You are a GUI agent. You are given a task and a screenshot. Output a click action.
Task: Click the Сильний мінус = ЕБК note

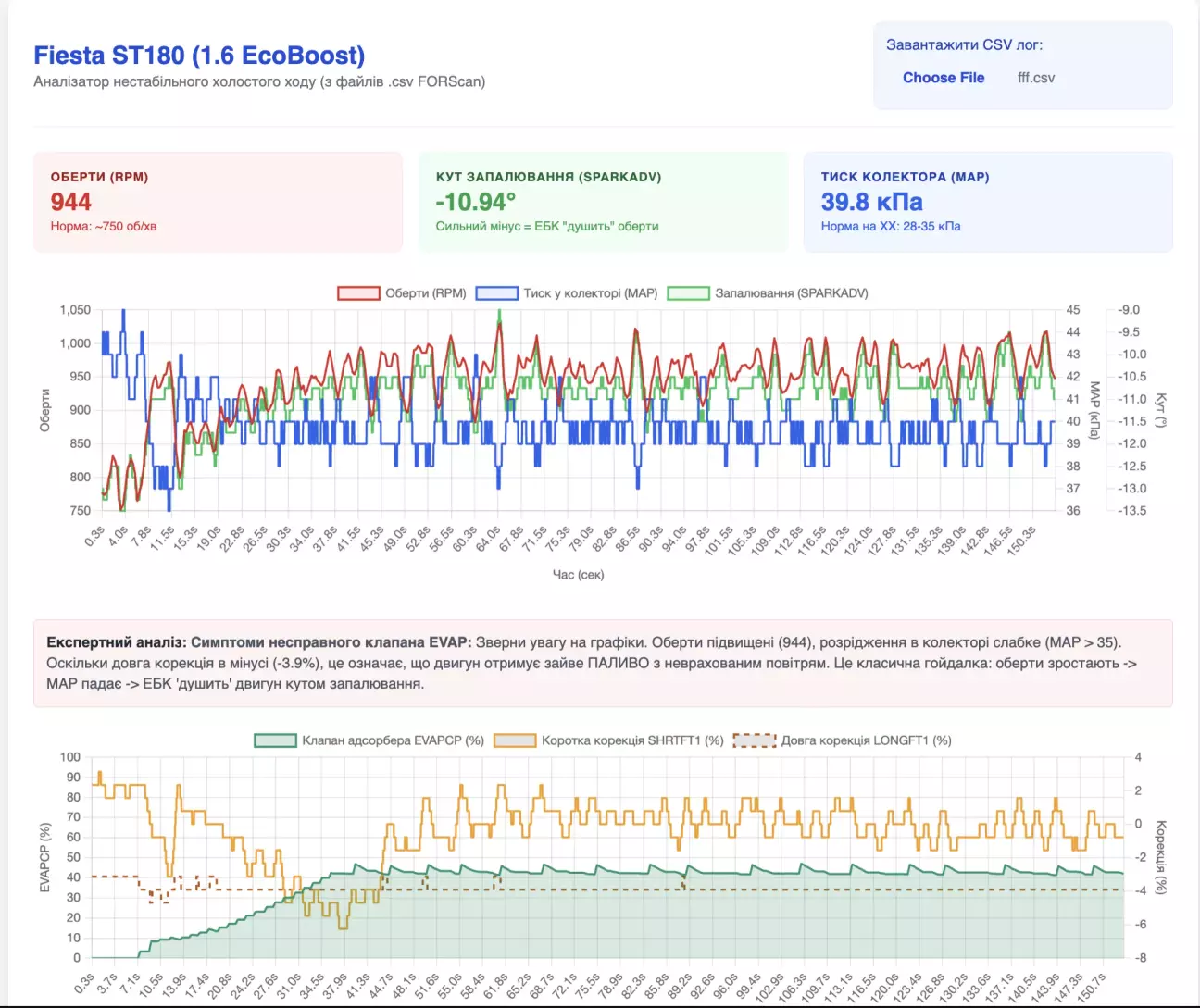coord(547,226)
